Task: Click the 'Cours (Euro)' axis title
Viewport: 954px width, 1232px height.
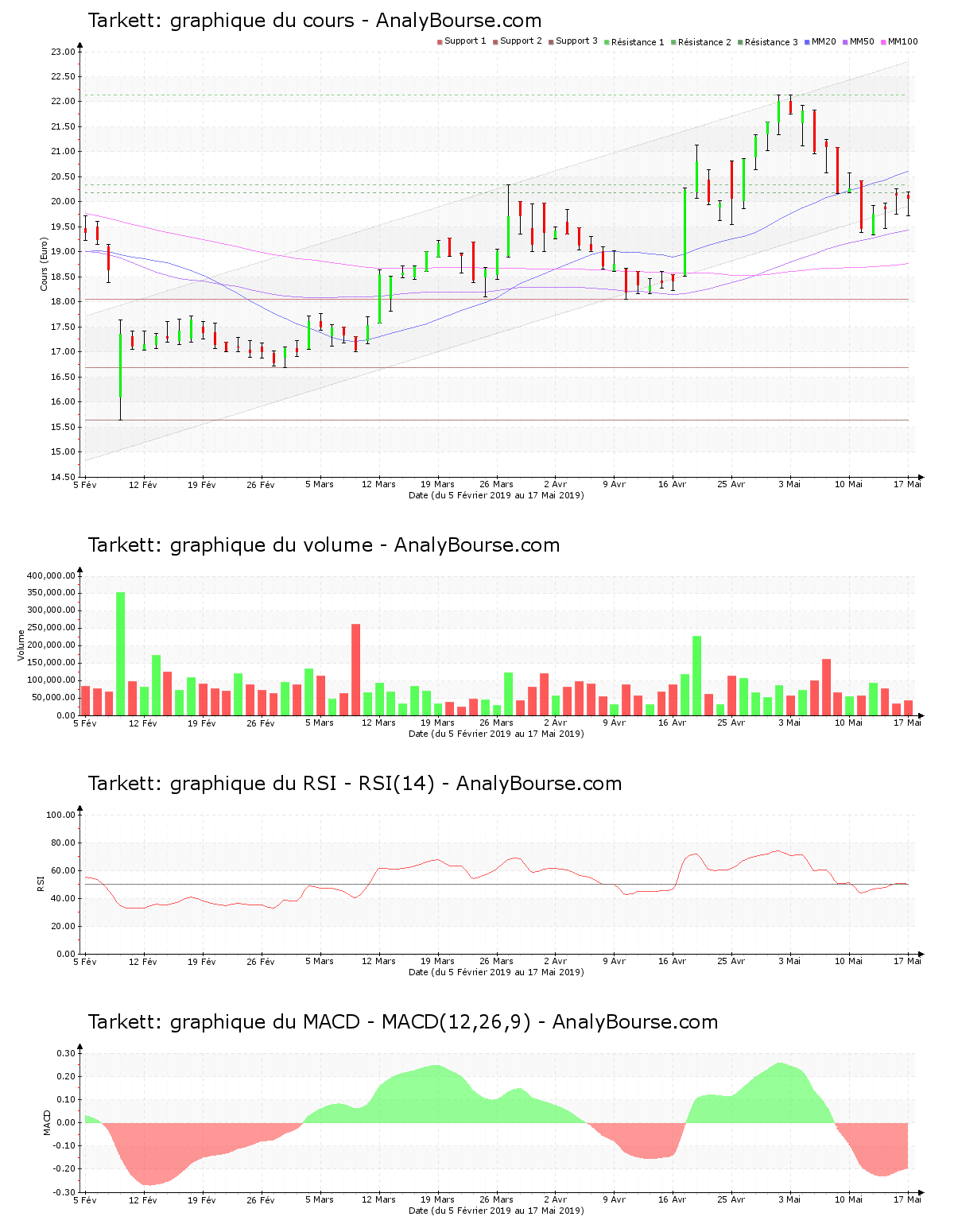Action: tap(45, 265)
